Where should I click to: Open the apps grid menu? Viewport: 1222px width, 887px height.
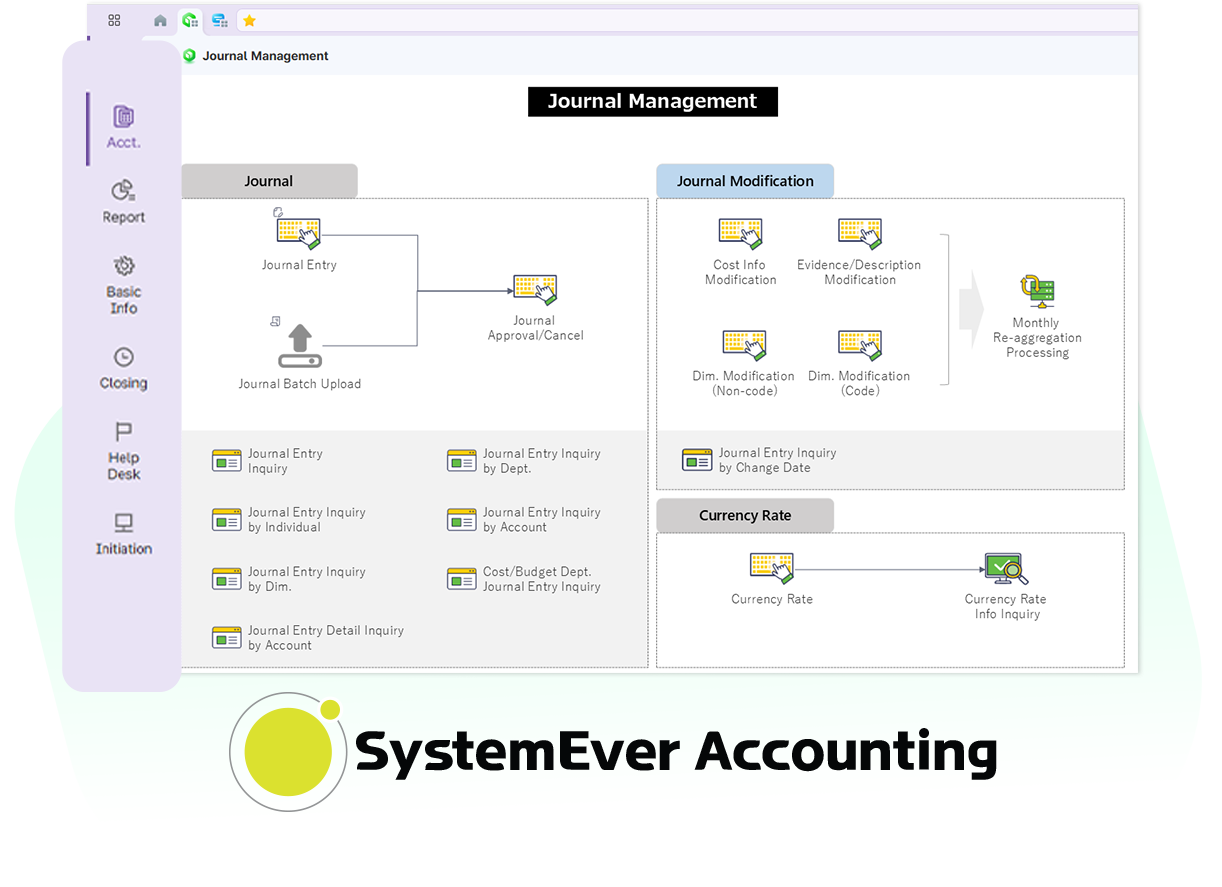[x=114, y=20]
